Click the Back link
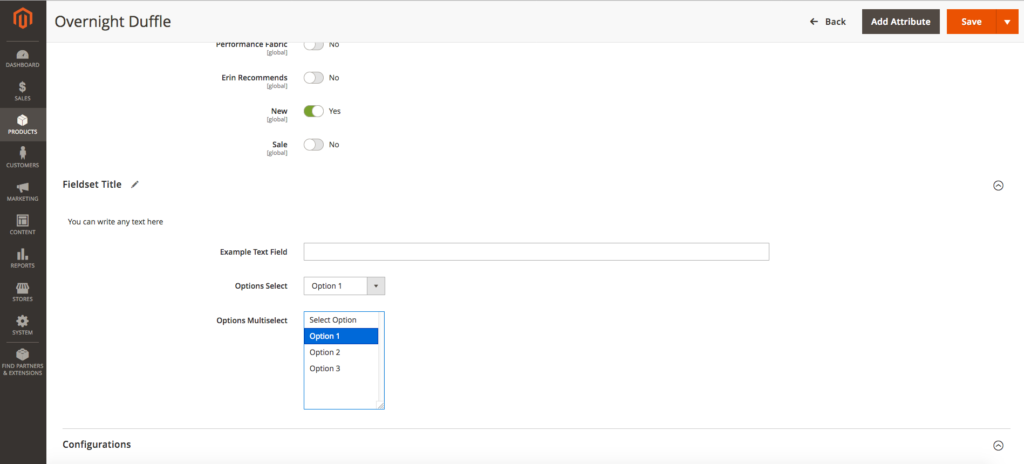The image size is (1024, 464). pos(827,22)
